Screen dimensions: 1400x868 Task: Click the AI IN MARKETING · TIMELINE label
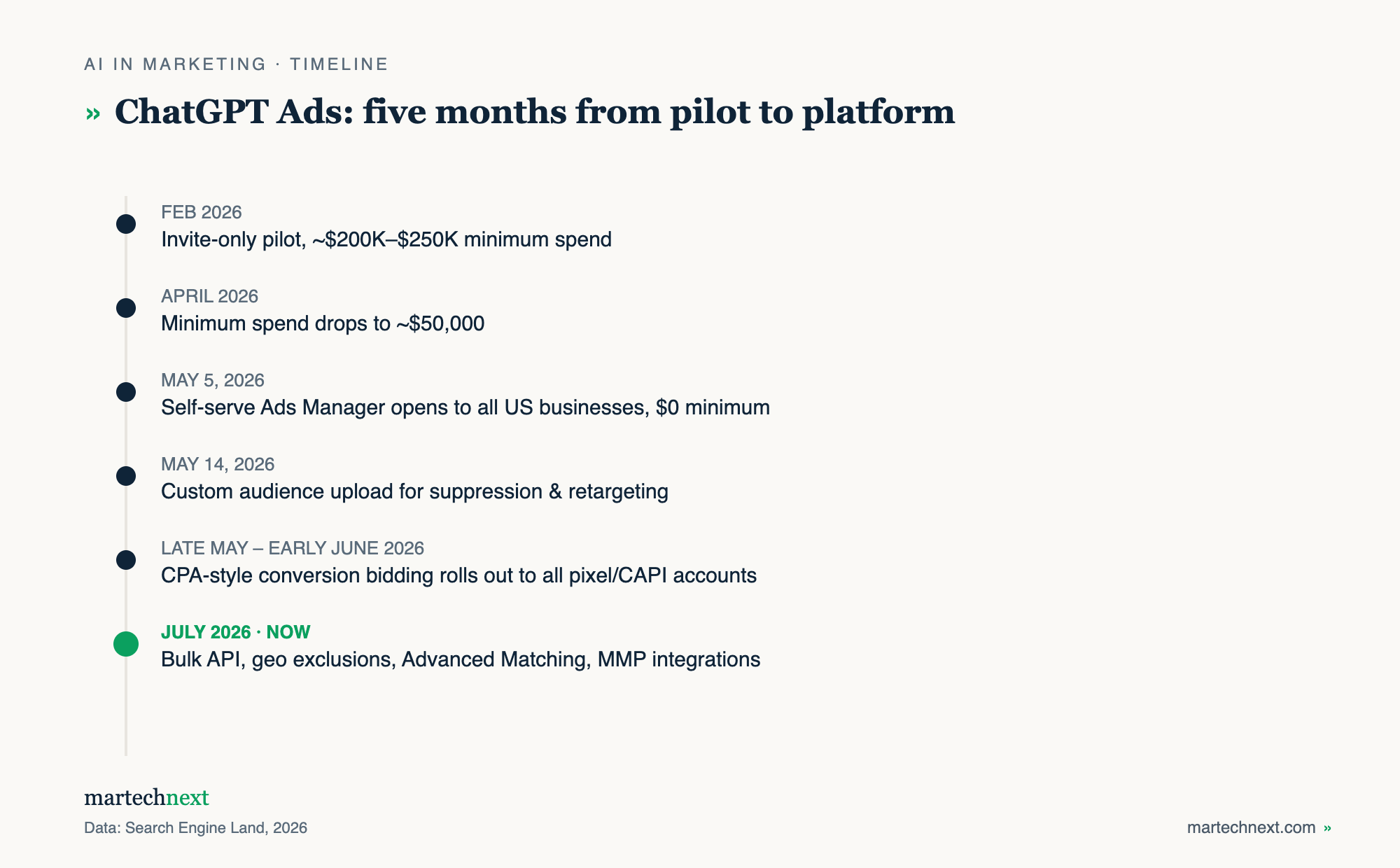click(x=236, y=64)
